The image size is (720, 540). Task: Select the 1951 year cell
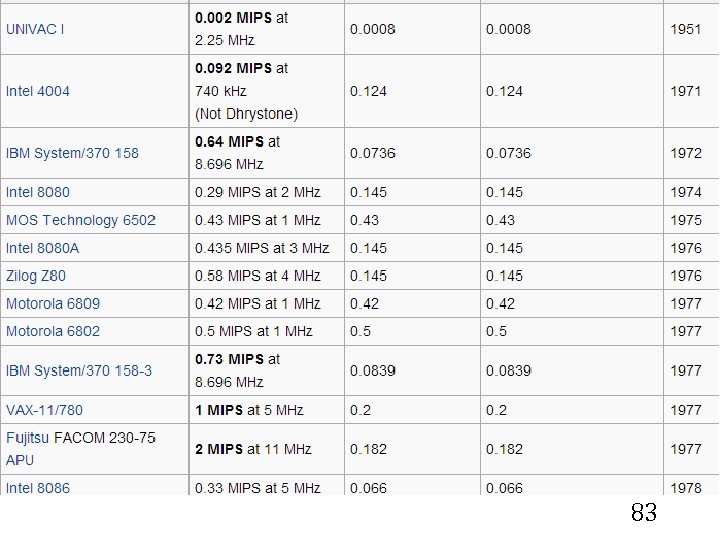pos(685,29)
